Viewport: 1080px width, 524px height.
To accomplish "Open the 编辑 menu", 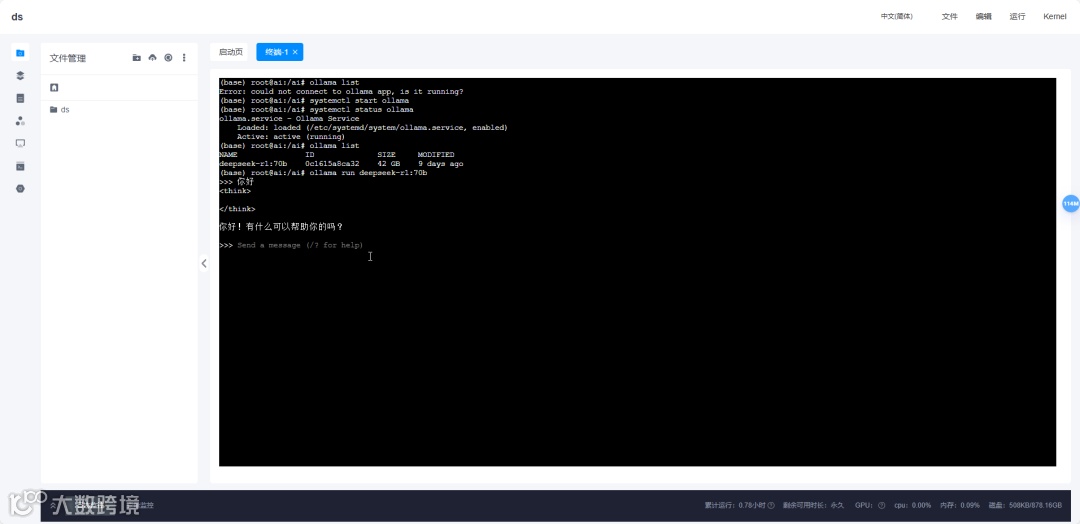I will [x=984, y=17].
